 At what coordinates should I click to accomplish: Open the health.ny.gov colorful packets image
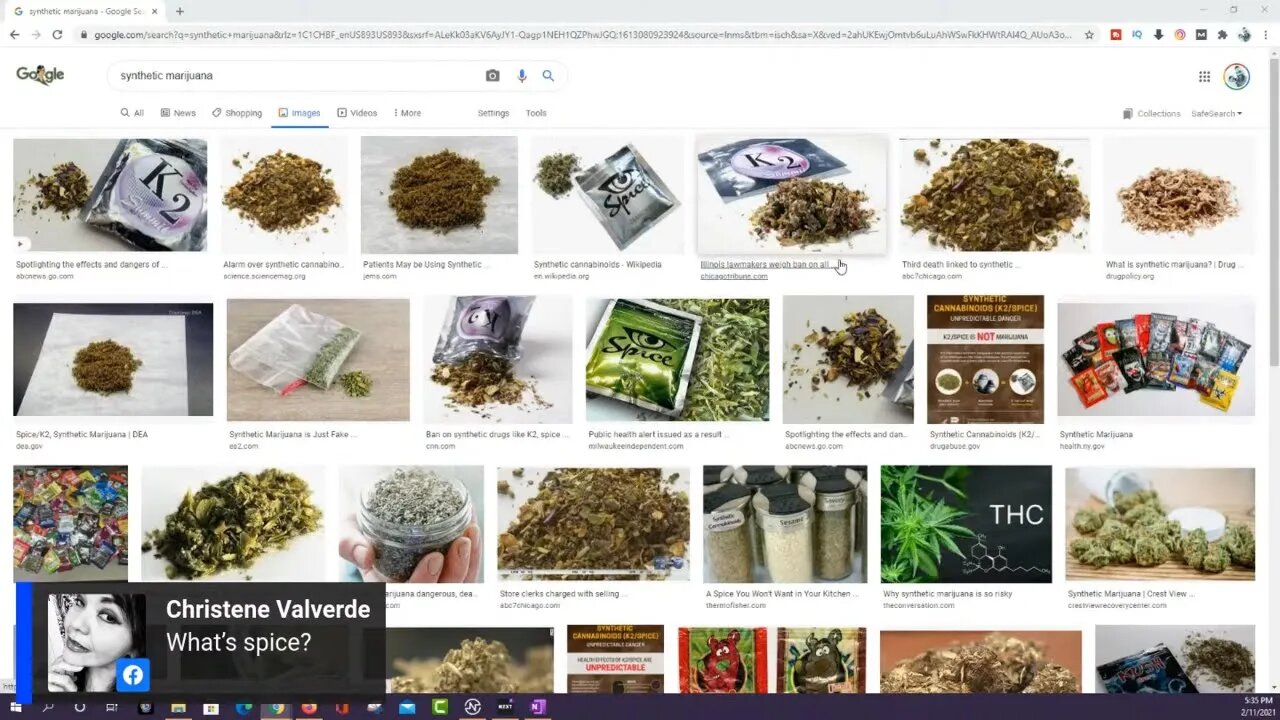1156,359
